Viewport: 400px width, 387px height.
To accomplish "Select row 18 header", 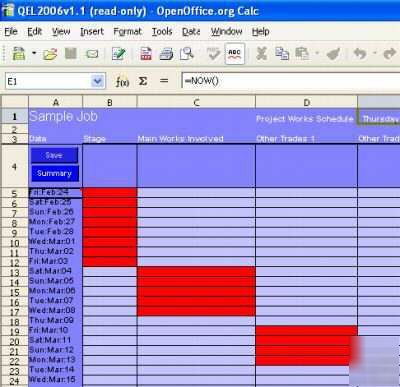I will [14, 321].
